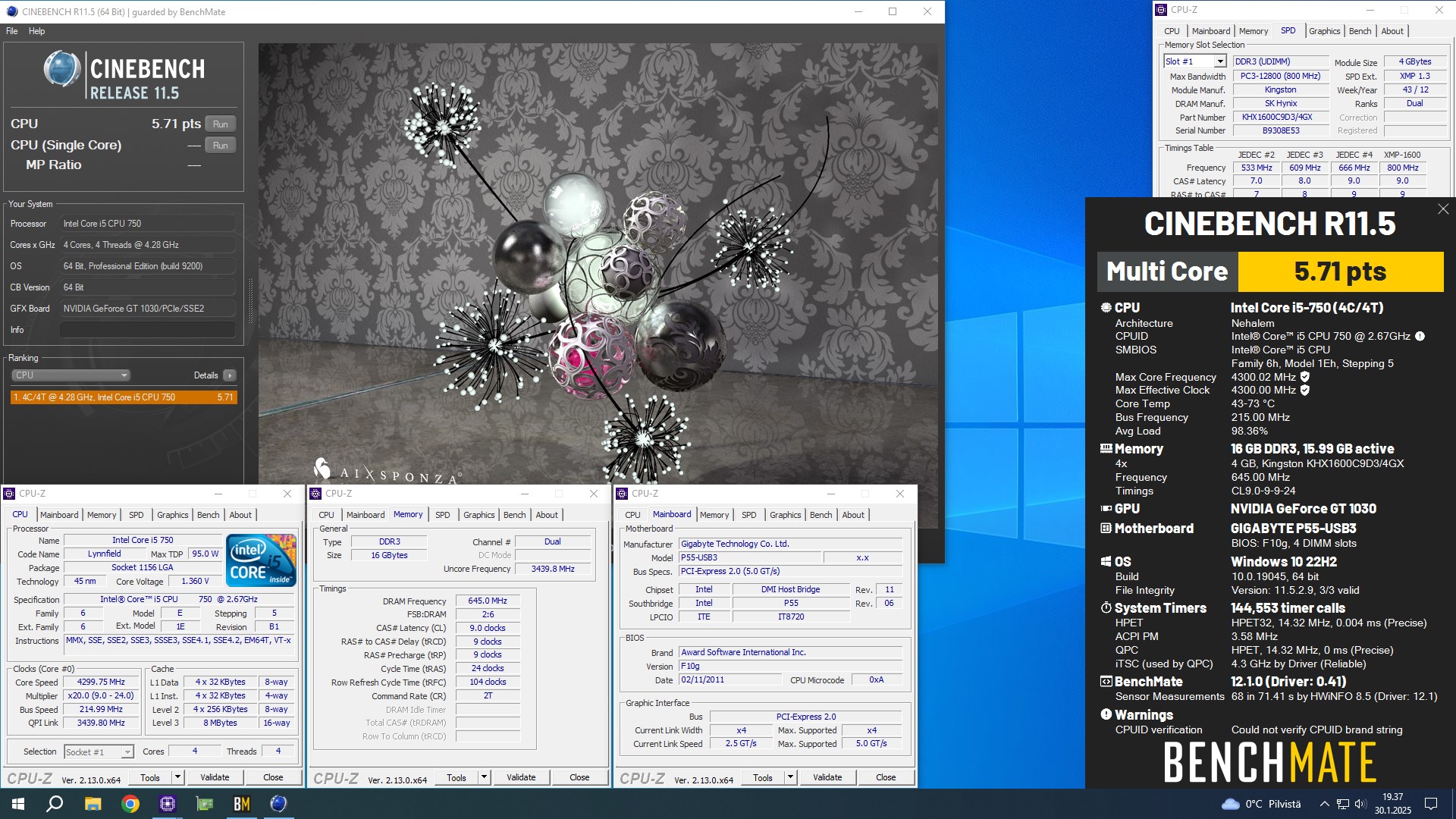Image resolution: width=1456 pixels, height=819 pixels.
Task: Click Validate in CPU-Z Memory window
Action: [x=521, y=777]
